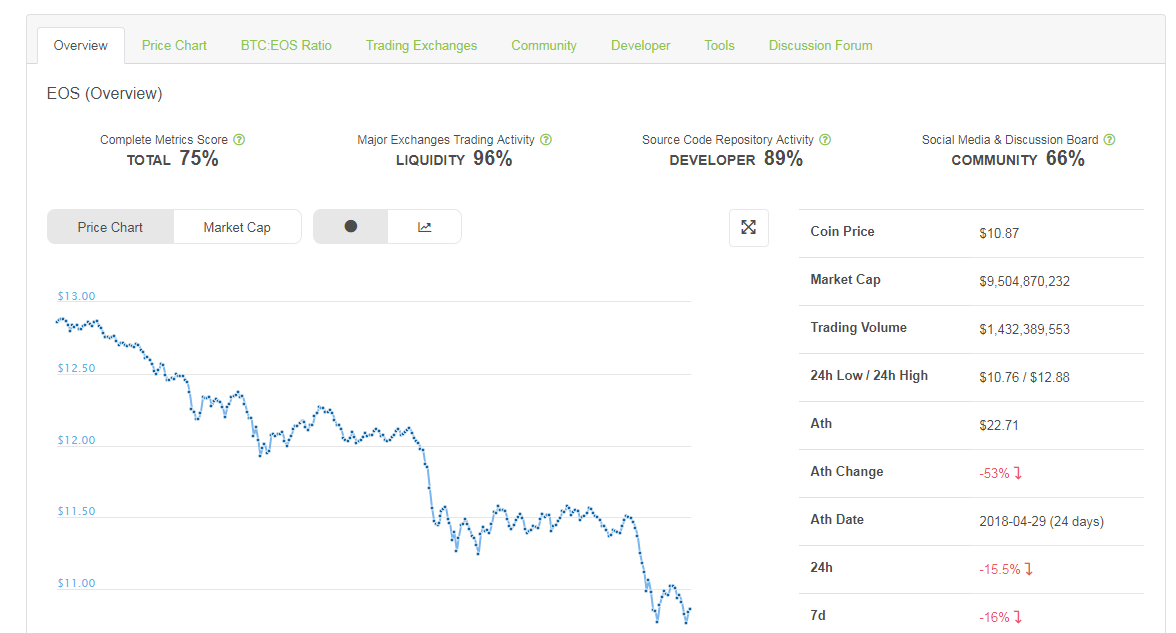Click the Major Exchanges Trading Activity help icon
Image resolution: width=1176 pixels, height=633 pixels.
coord(546,140)
